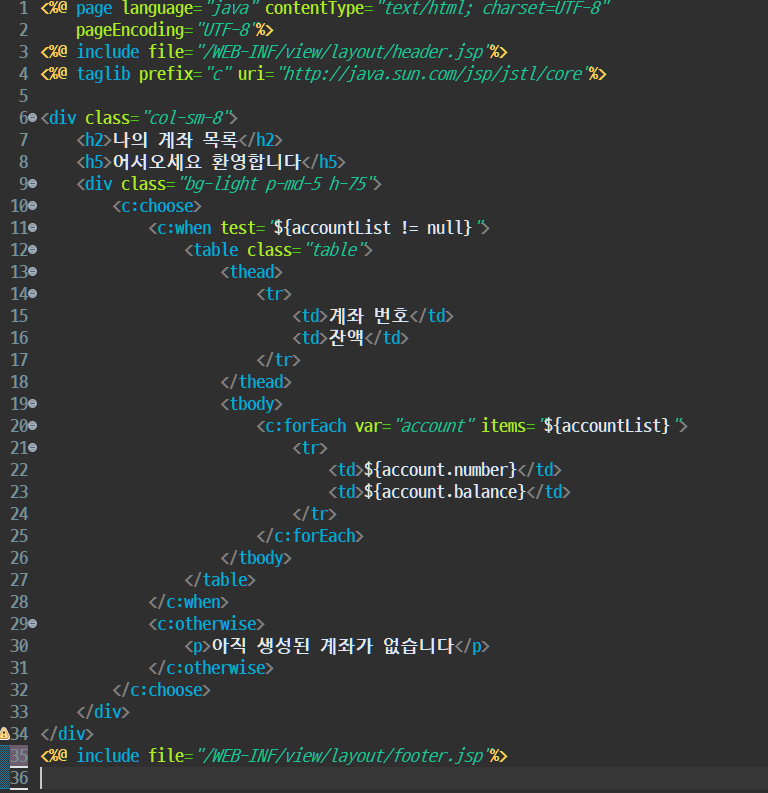Click line number 36 in the gutter

click(x=19, y=777)
